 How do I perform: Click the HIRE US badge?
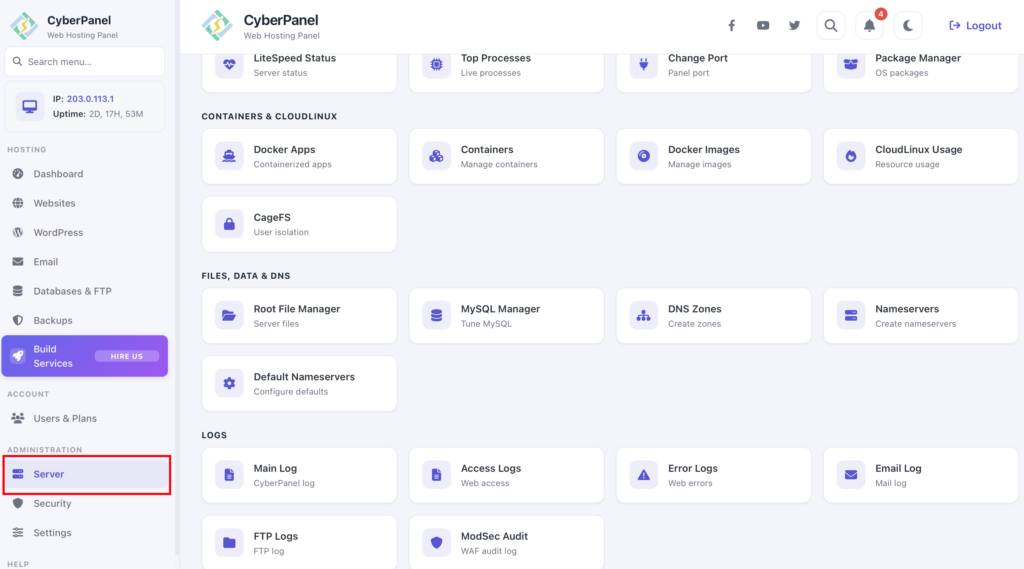point(127,356)
